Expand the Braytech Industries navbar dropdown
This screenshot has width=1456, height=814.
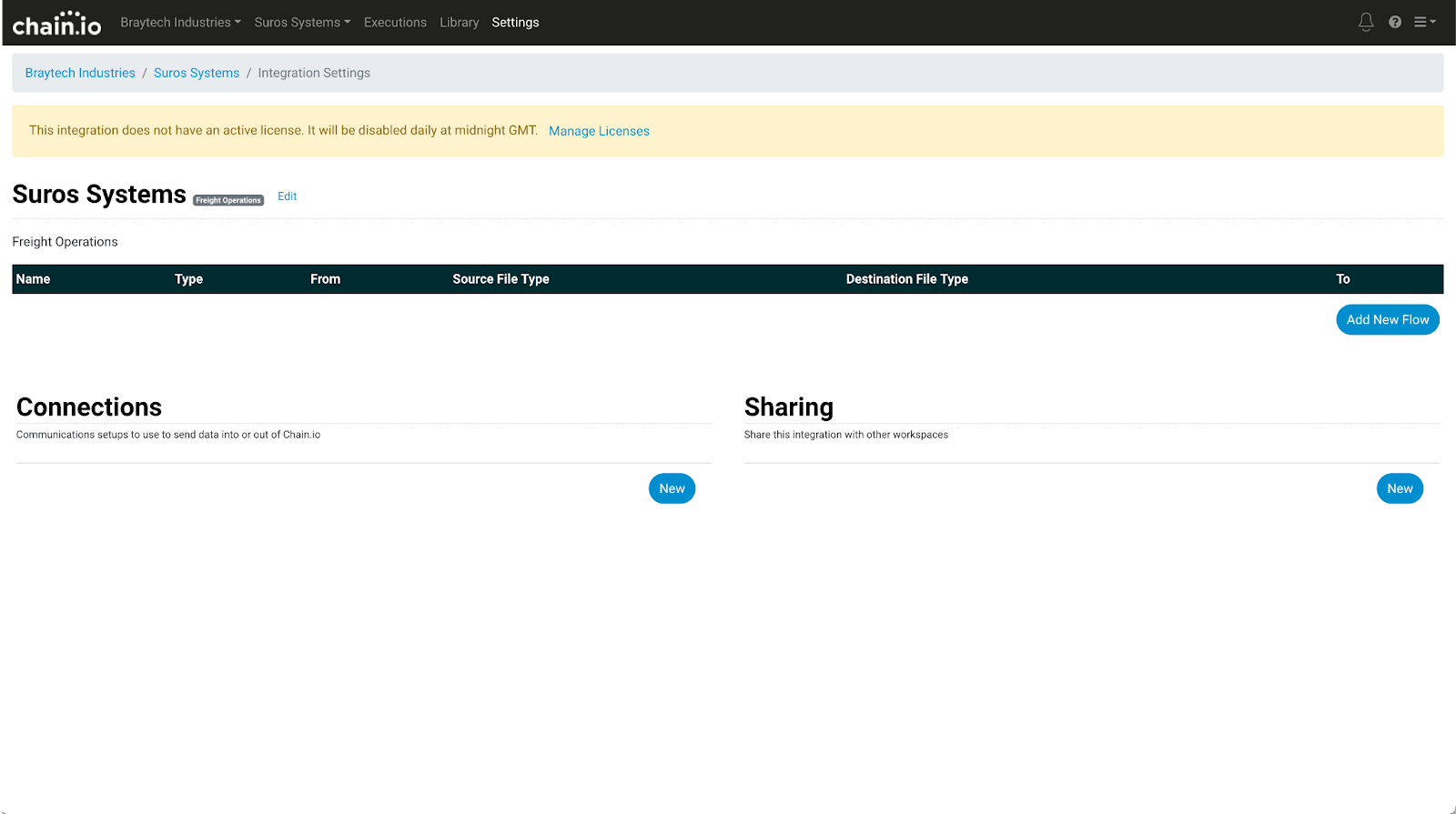(x=180, y=22)
